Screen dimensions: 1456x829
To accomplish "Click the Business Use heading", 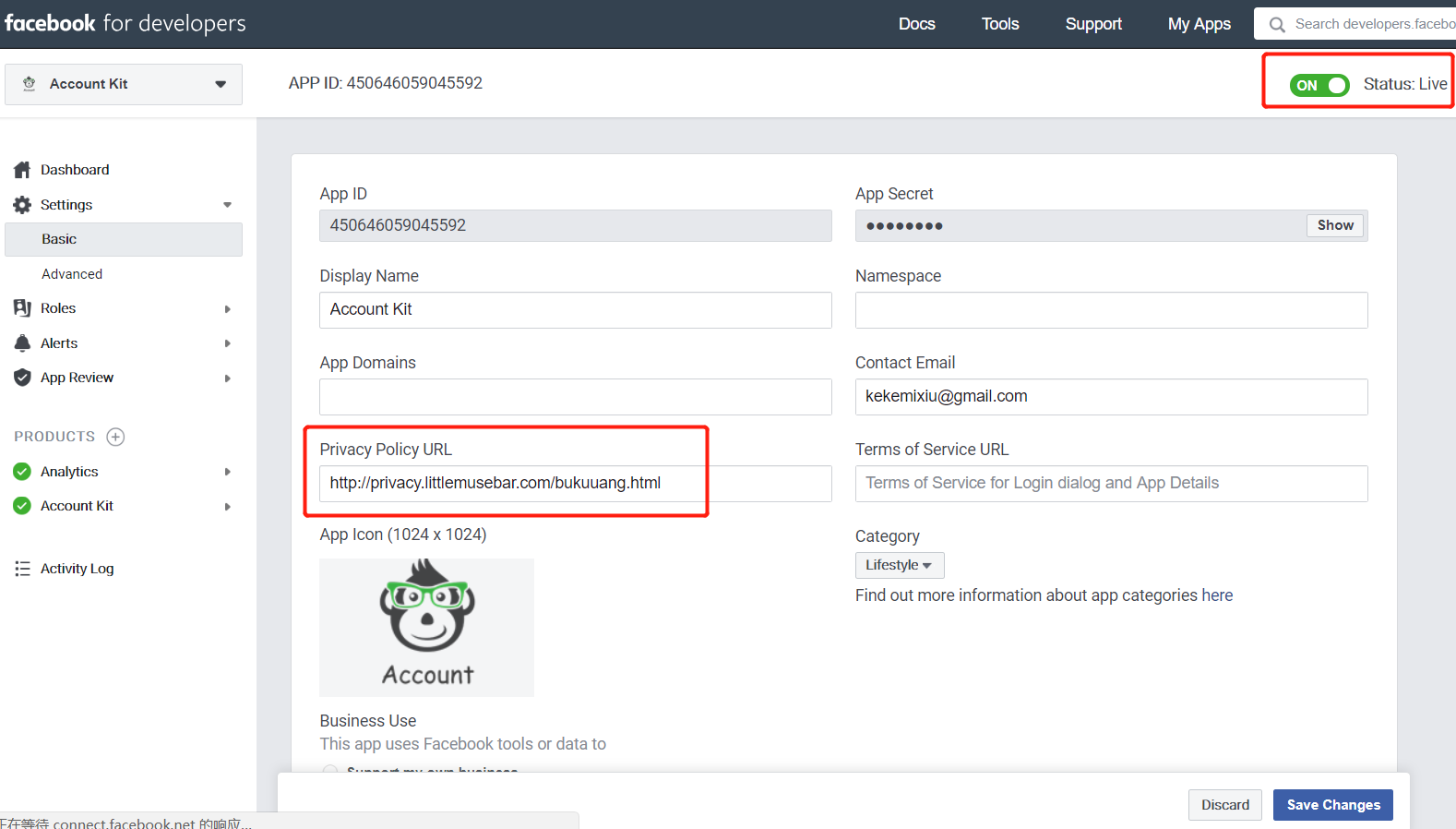I will click(x=368, y=721).
